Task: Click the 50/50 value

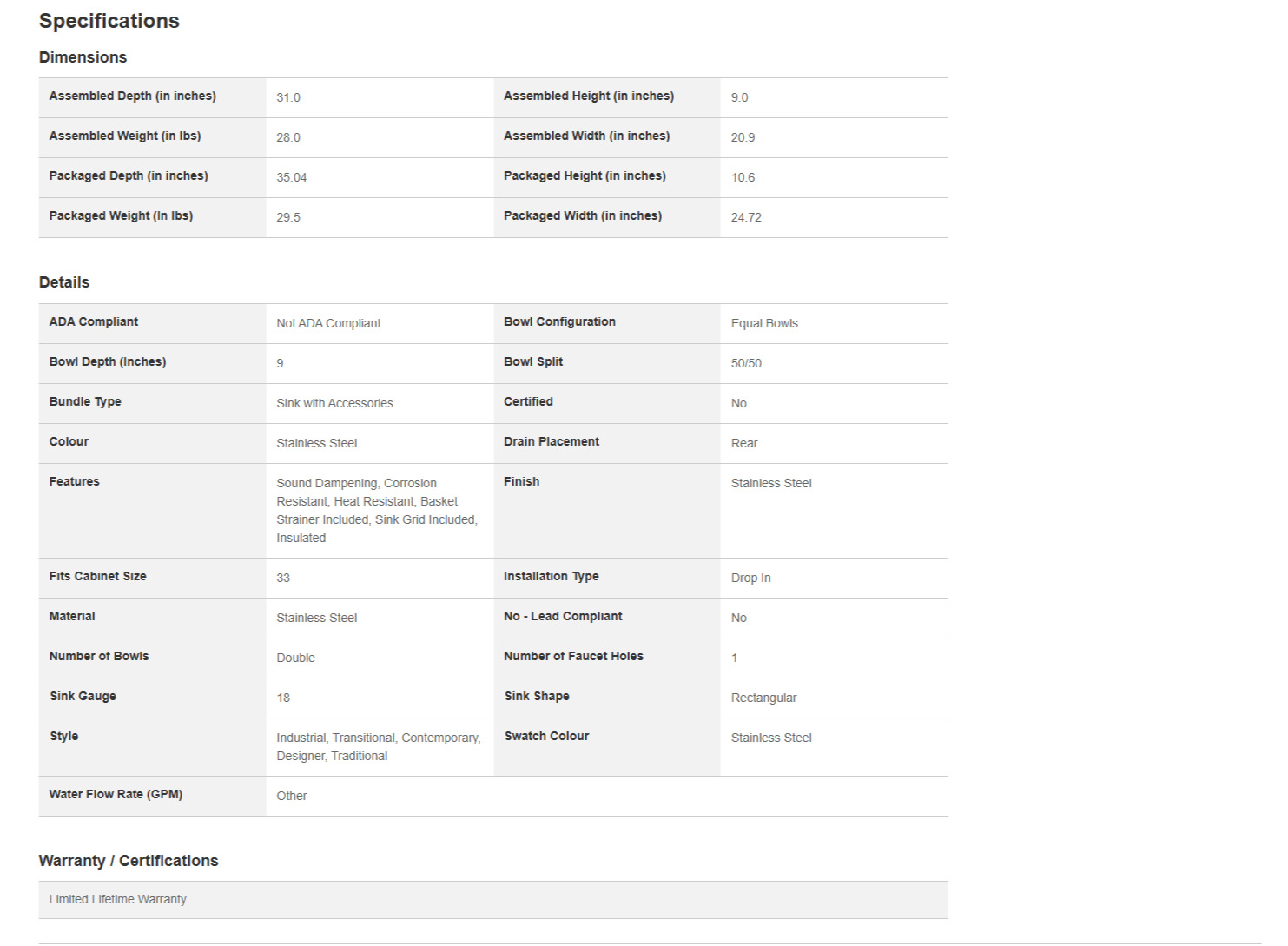Action: (x=746, y=363)
